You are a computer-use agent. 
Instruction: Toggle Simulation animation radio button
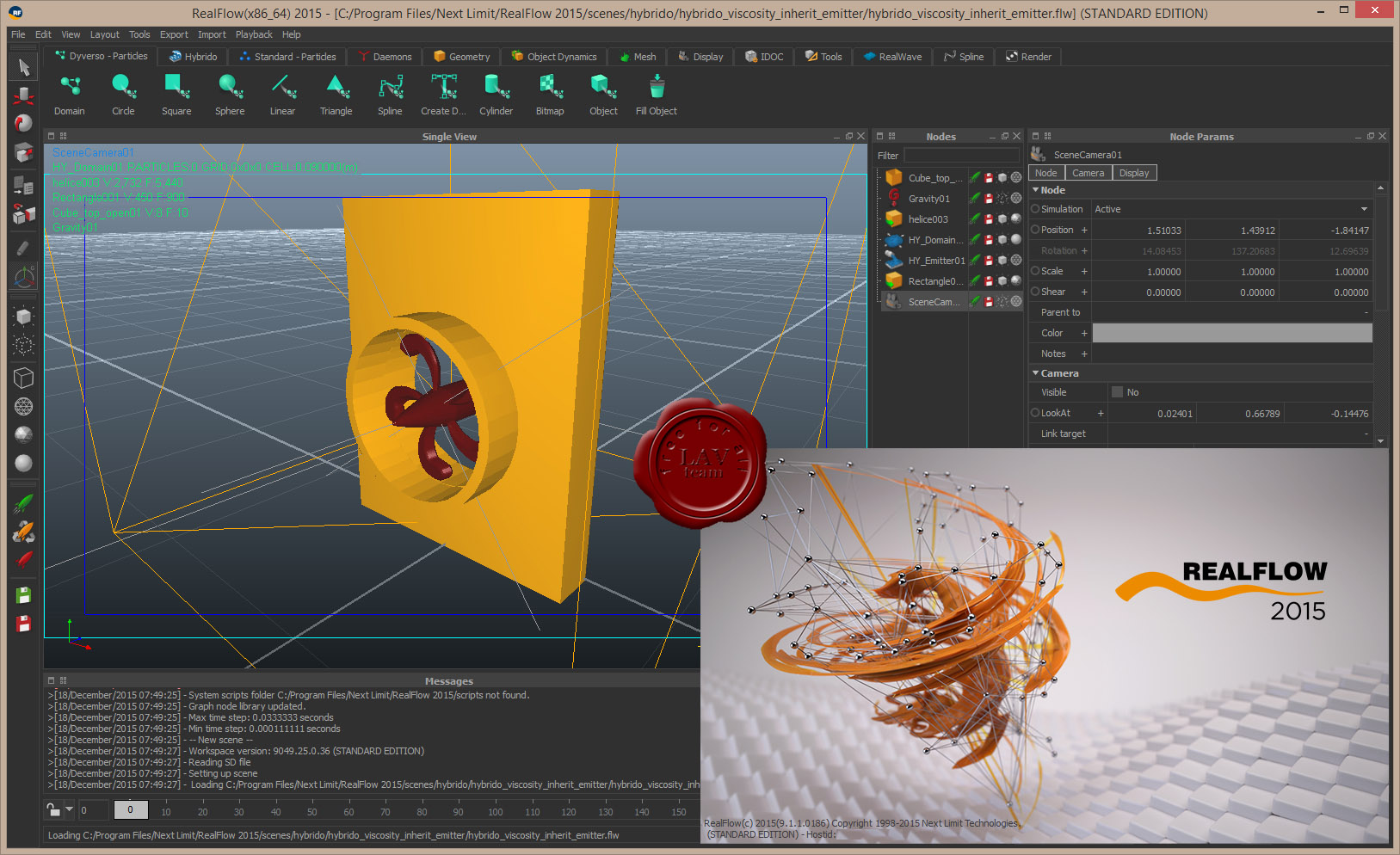point(1035,209)
